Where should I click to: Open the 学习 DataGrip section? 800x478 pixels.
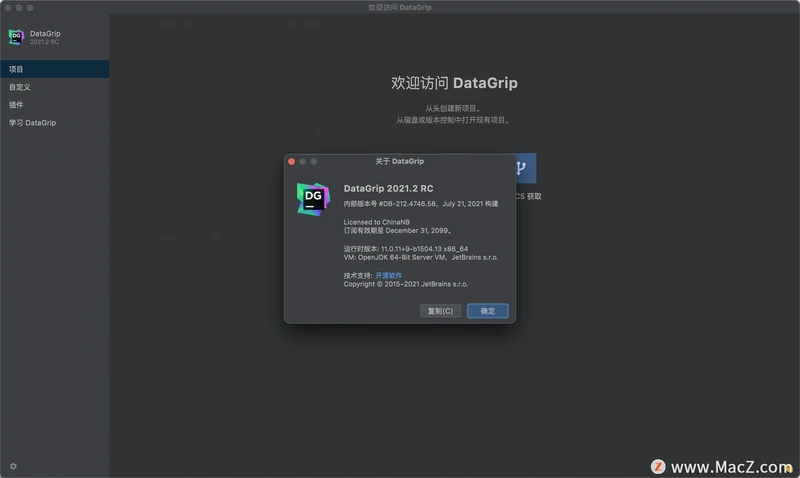pos(54,122)
